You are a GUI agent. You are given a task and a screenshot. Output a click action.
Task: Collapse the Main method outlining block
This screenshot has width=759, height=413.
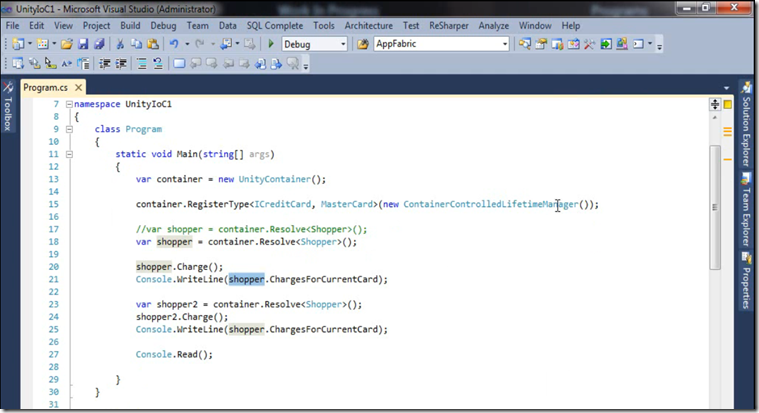point(69,154)
